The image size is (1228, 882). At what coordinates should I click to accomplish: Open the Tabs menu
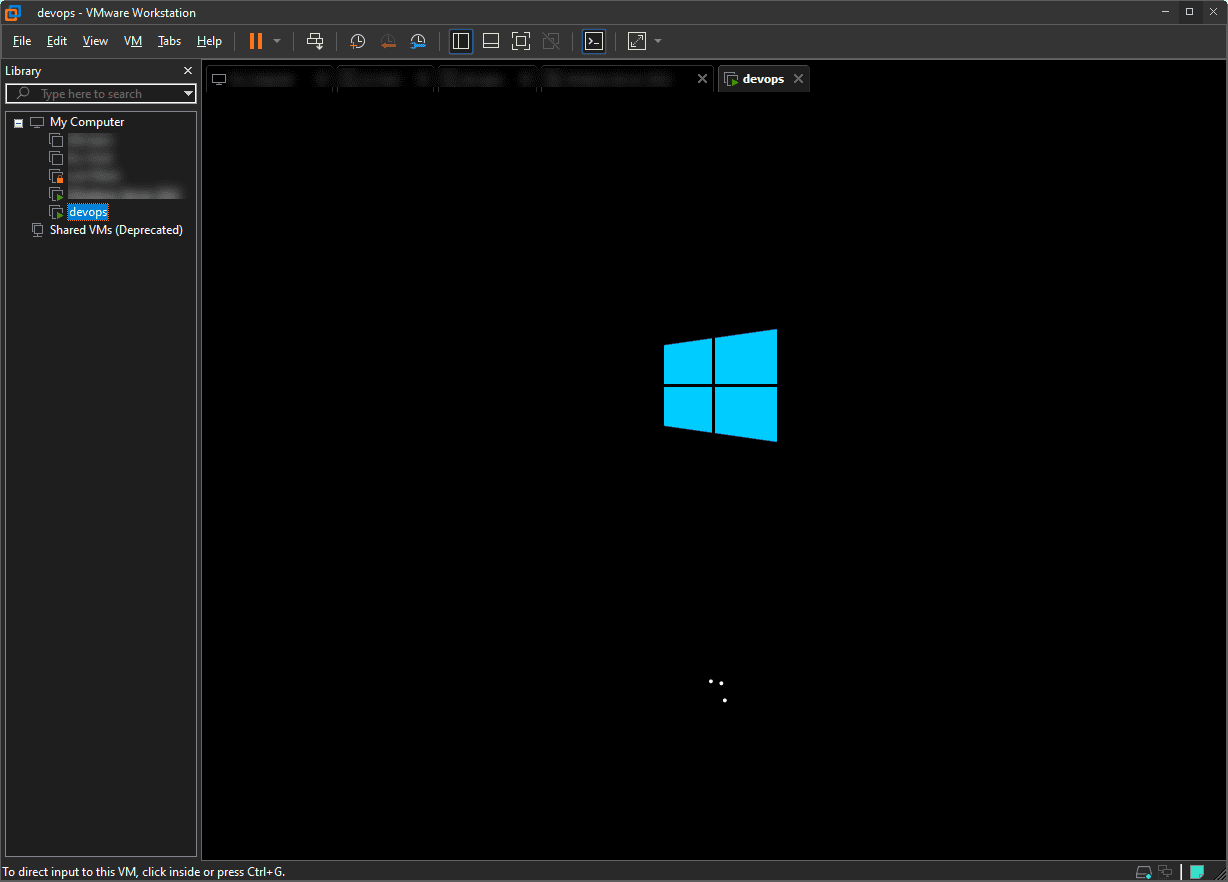point(169,41)
